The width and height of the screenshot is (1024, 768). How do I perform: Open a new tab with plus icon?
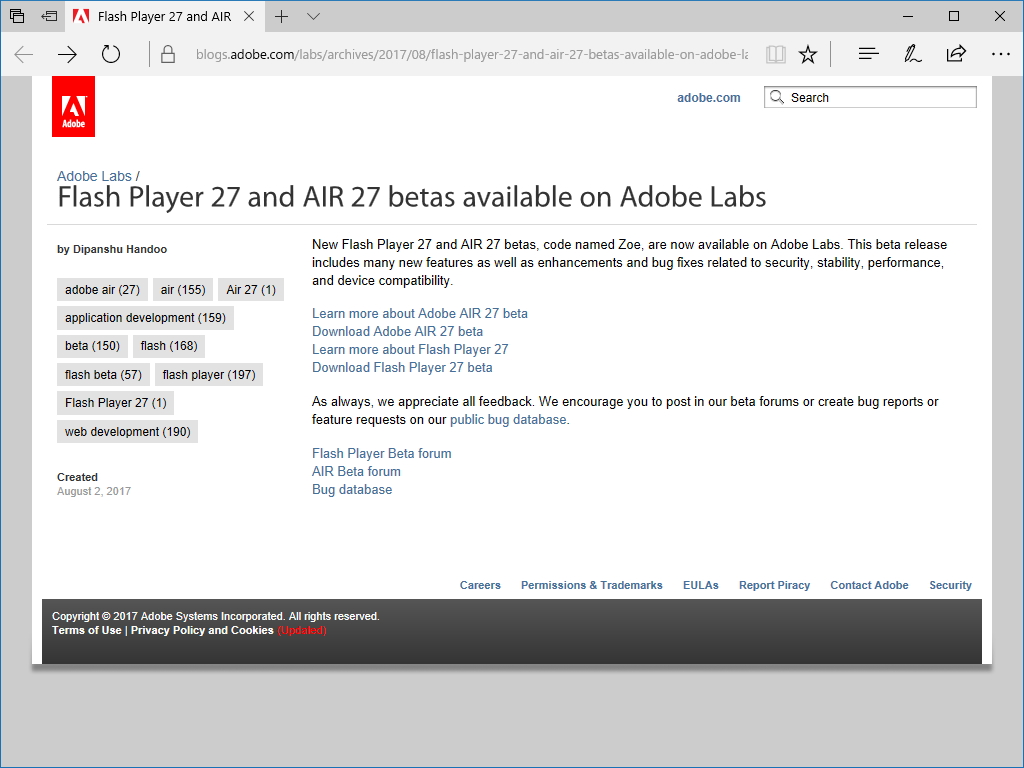(281, 16)
